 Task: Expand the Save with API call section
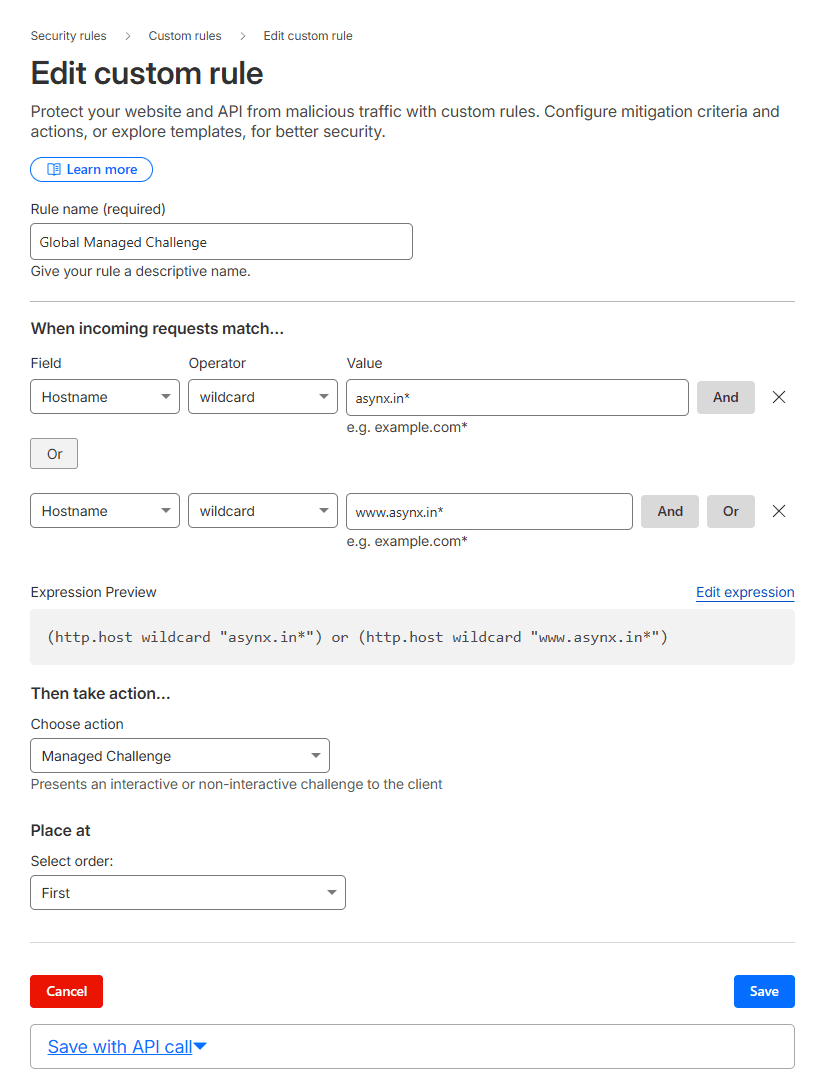pos(126,1046)
